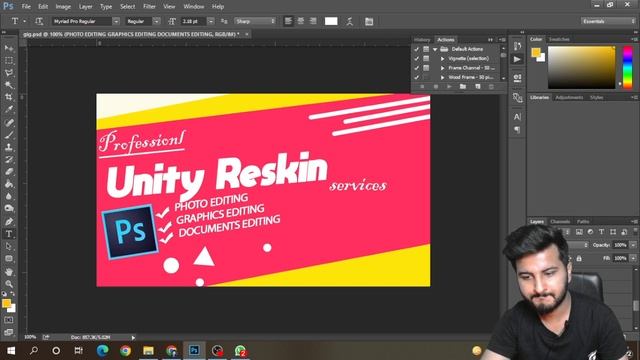640x360 pixels.
Task: Toggle dialog box for Vignette (selection)
Action: [x=426, y=58]
